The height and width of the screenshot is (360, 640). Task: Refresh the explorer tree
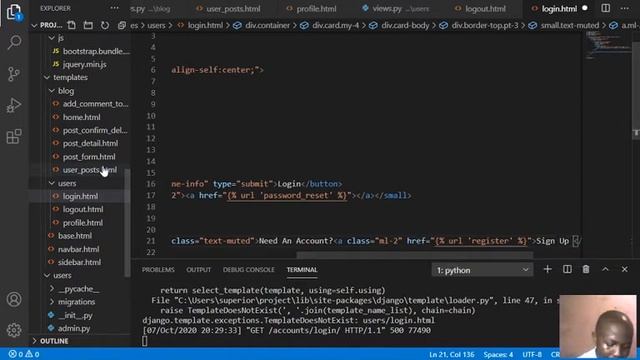click(105, 25)
